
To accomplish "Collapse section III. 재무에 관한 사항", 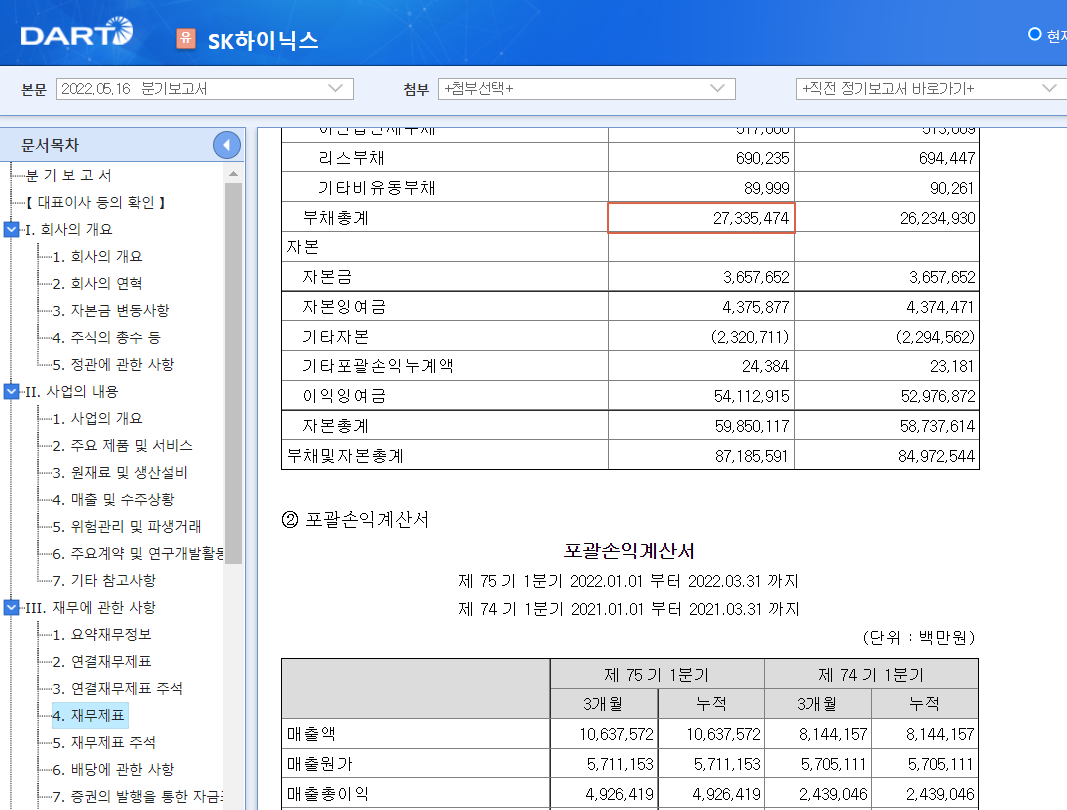I will click(x=10, y=605).
